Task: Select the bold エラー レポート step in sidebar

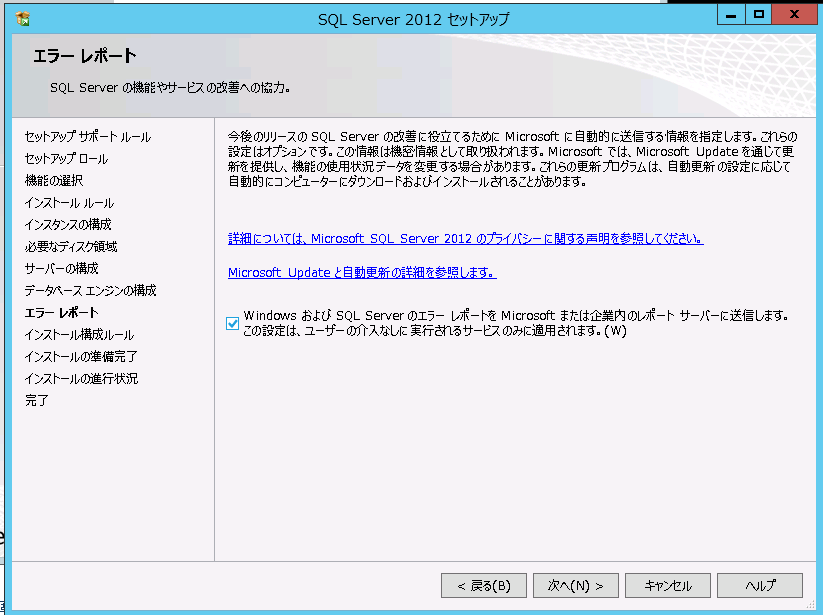Action: point(61,313)
